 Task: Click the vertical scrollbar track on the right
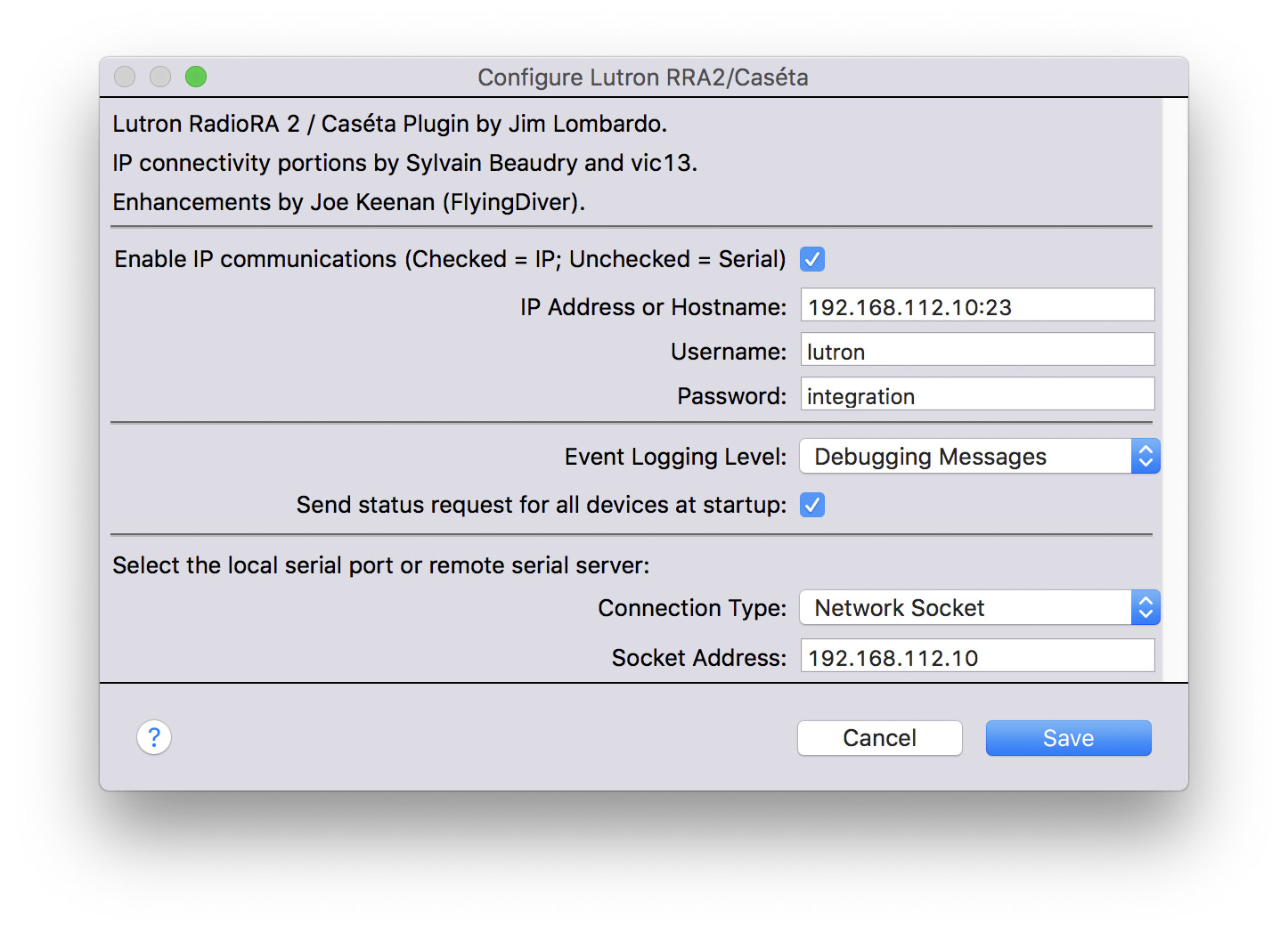[x=1175, y=392]
